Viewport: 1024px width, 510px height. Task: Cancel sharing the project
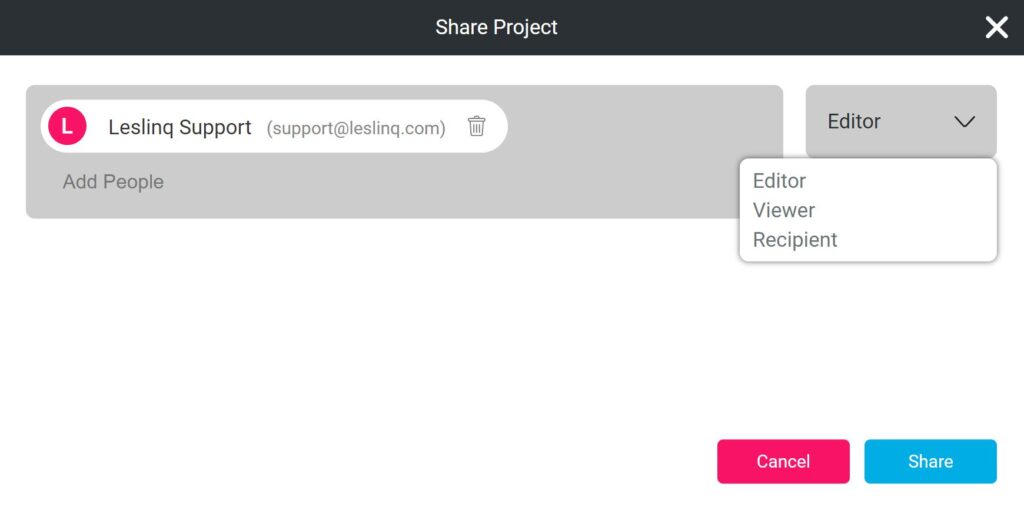pyautogui.click(x=783, y=461)
